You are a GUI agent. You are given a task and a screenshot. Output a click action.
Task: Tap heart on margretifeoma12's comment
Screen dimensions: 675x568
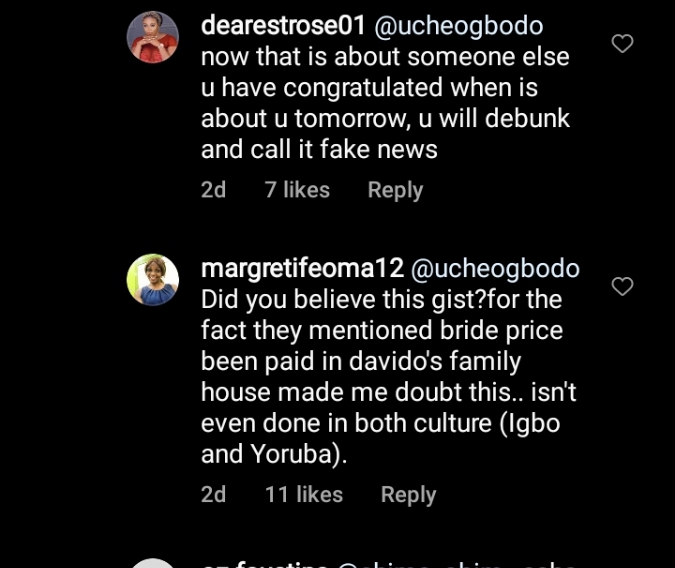(622, 287)
